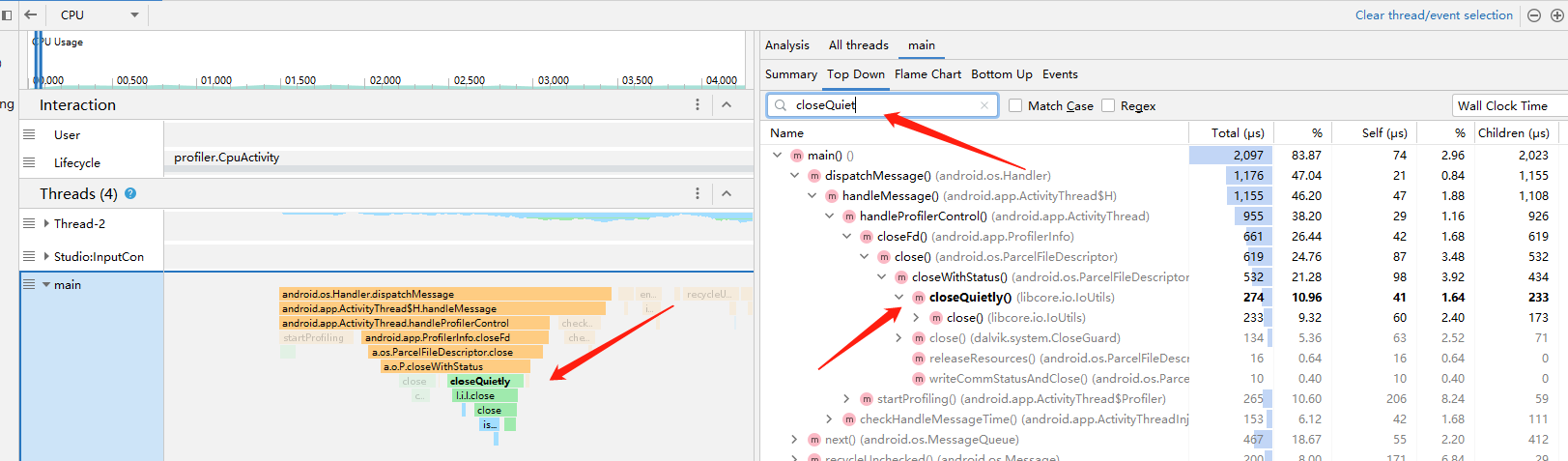This screenshot has width=1568, height=461.
Task: Click the profiler.CpuActivity lifecycle bar
Action: click(x=459, y=158)
